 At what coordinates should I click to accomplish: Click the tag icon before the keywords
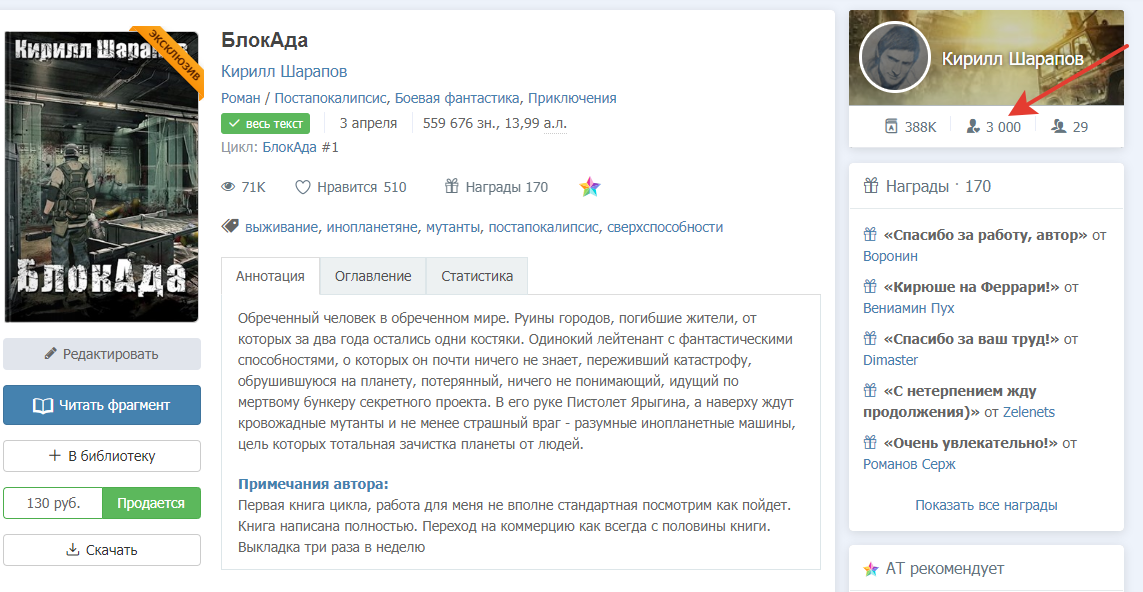click(229, 227)
